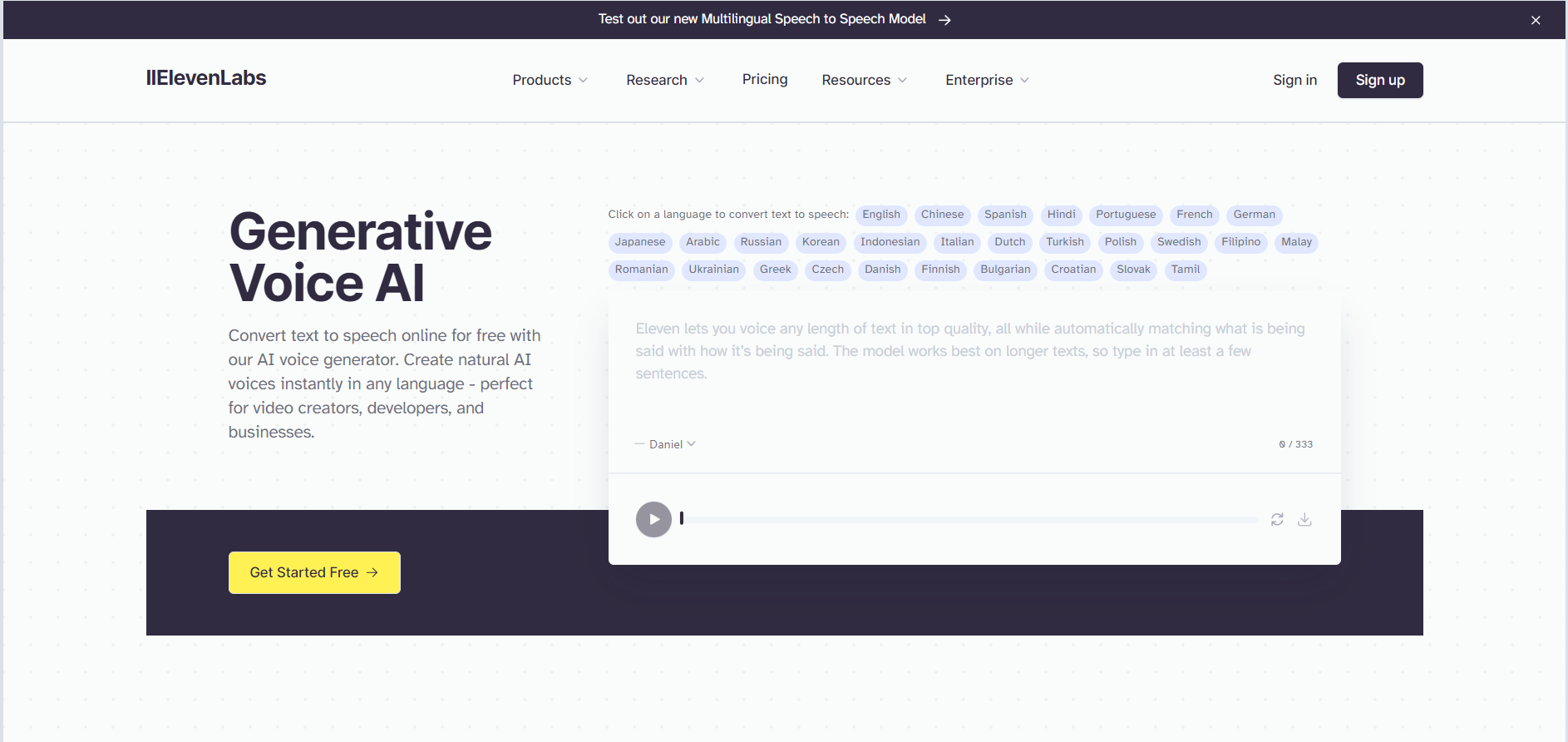Select the Chinese language chip

942,215
